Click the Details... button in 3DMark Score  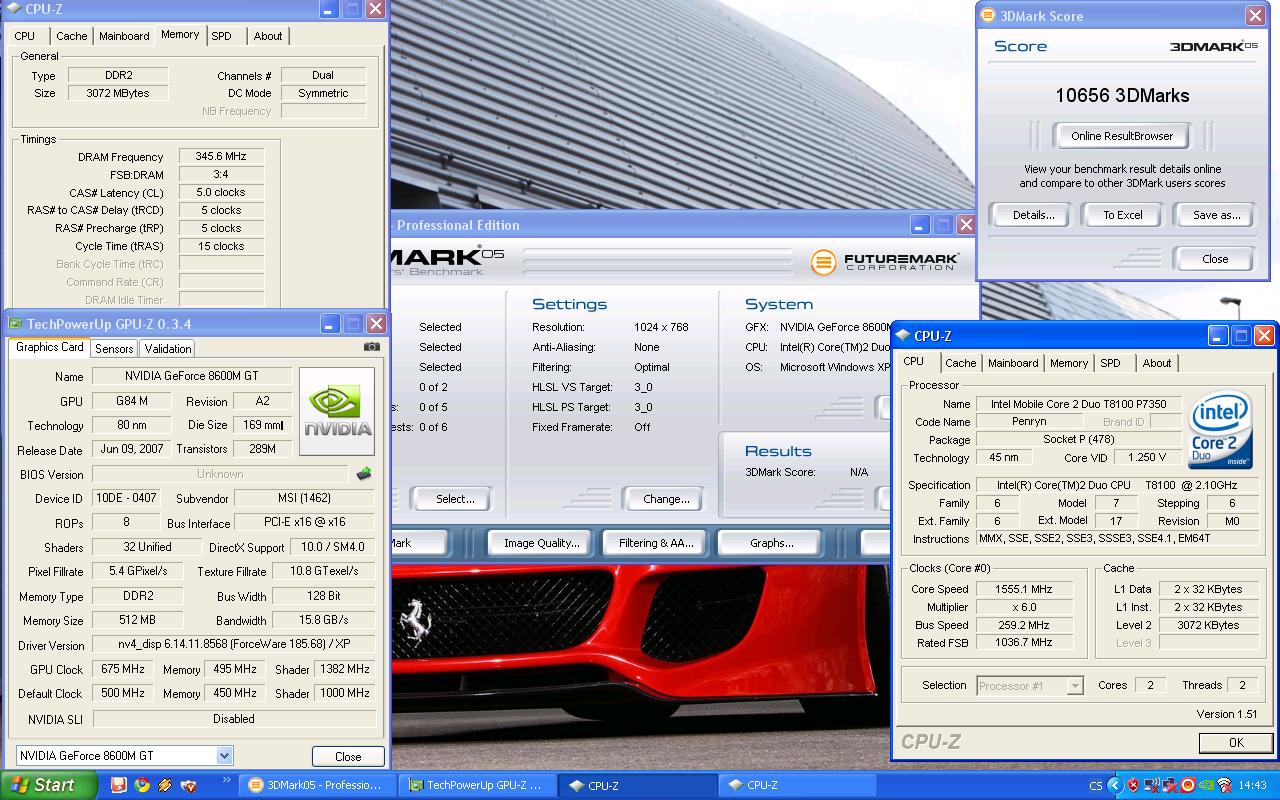click(1033, 215)
